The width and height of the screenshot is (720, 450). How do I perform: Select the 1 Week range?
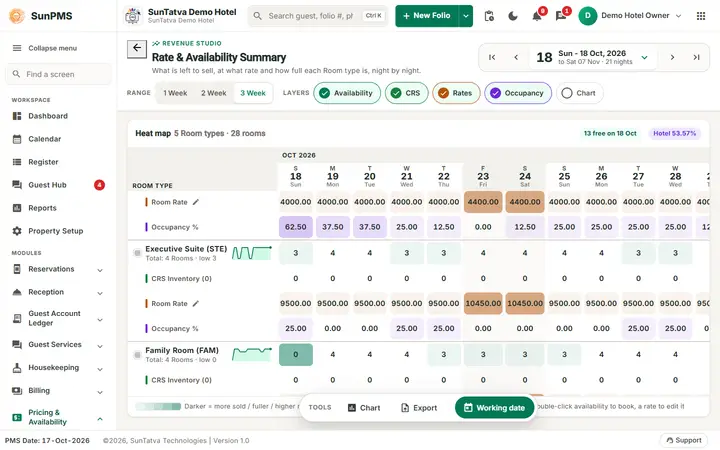tap(175, 93)
